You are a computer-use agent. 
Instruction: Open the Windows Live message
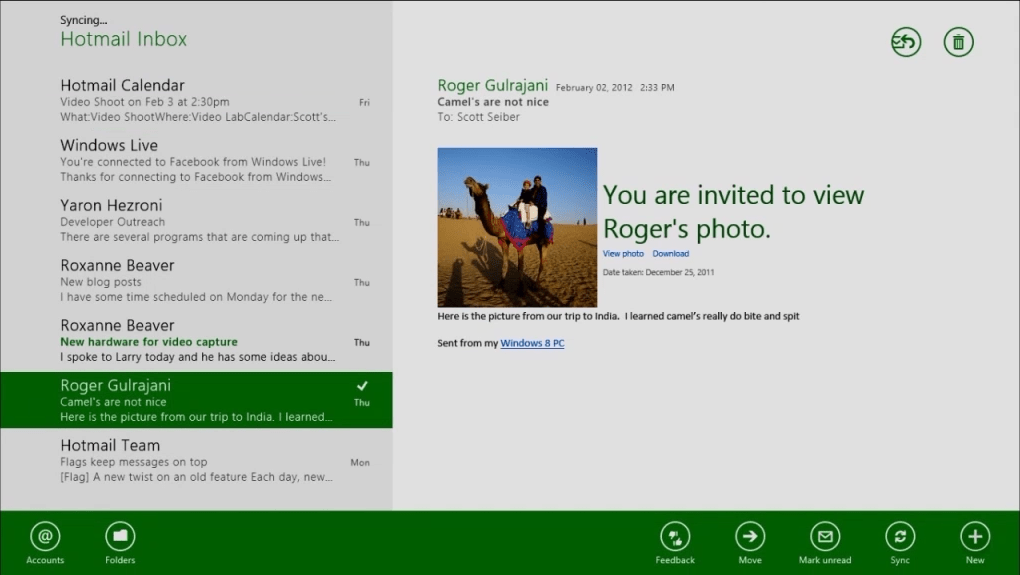(196, 161)
